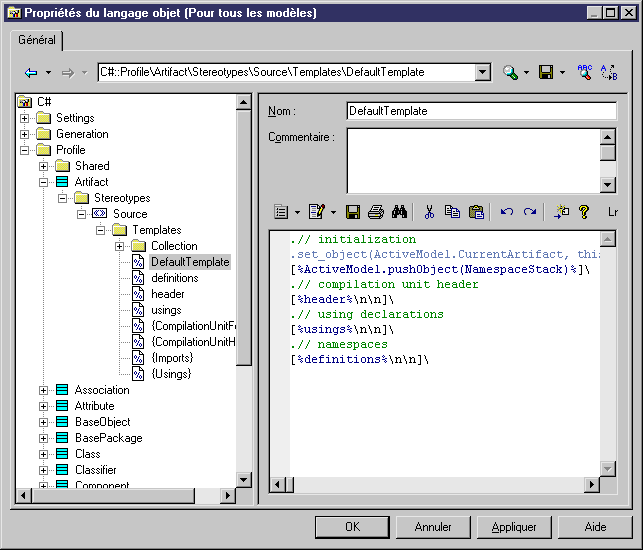Click the Save icon in editor toolbar
The image size is (643, 550).
coord(352,212)
